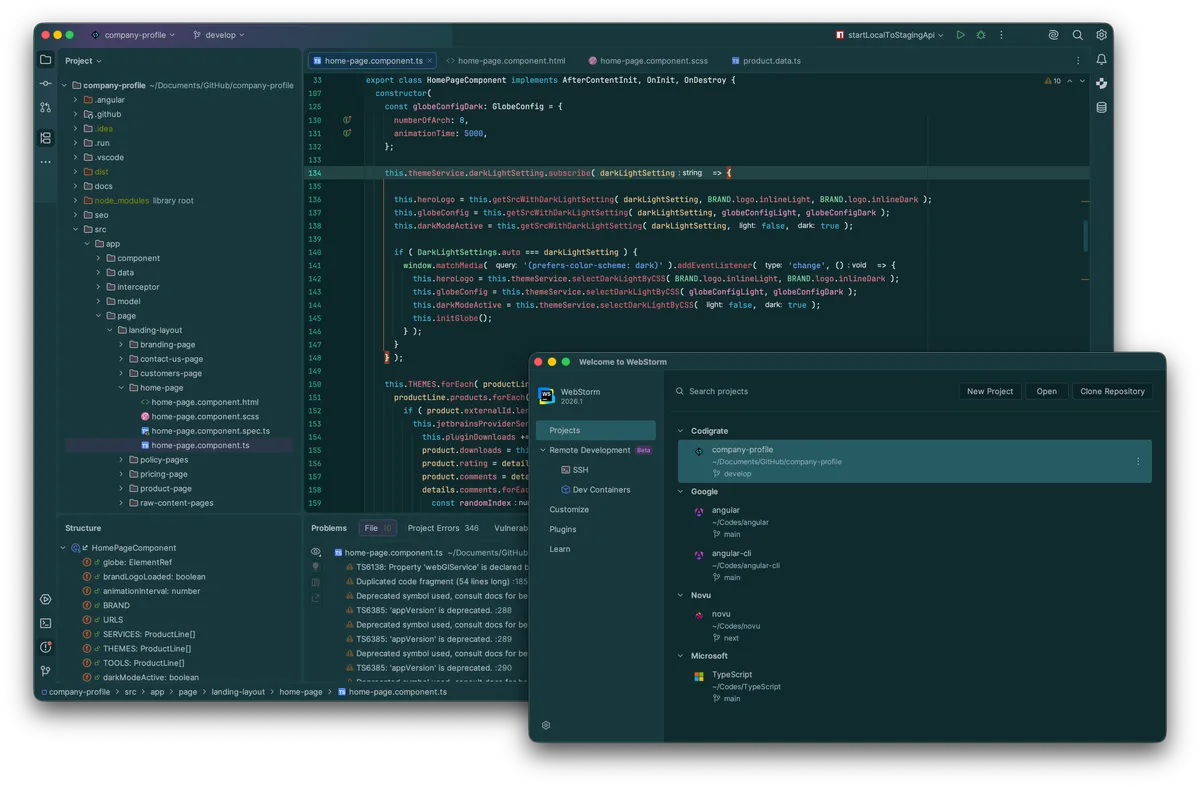This screenshot has width=1200, height=787.
Task: Click the Search projects field
Action: (810, 391)
